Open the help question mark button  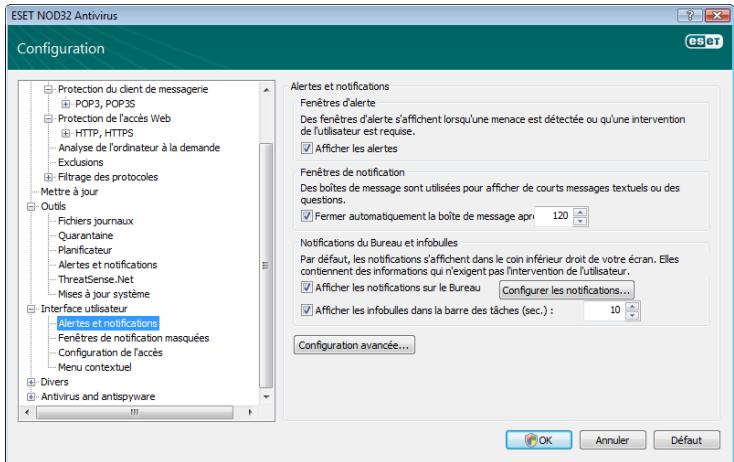click(x=690, y=15)
